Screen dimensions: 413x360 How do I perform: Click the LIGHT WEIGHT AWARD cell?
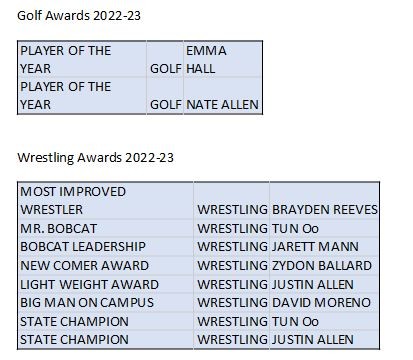pyautogui.click(x=105, y=284)
